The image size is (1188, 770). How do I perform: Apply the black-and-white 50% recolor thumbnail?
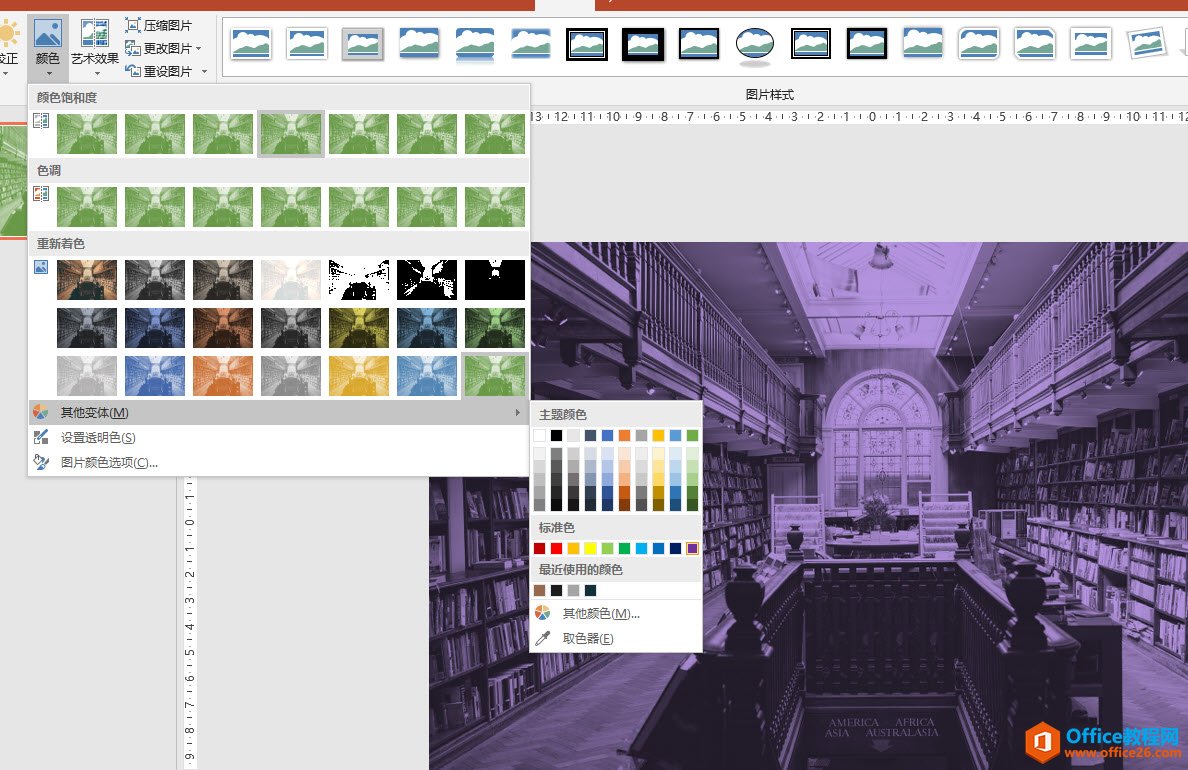(x=427, y=280)
